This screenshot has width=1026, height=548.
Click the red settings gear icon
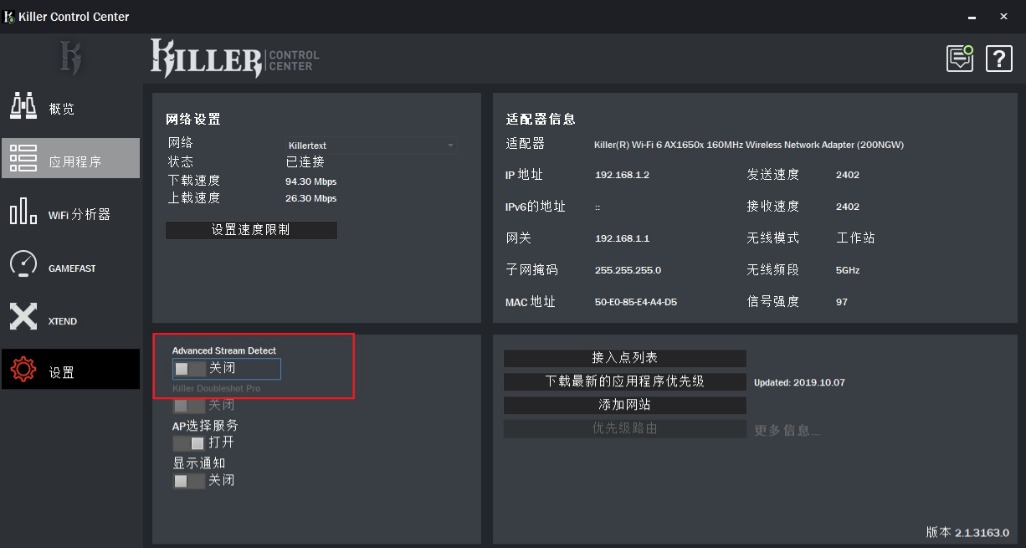pos(24,370)
